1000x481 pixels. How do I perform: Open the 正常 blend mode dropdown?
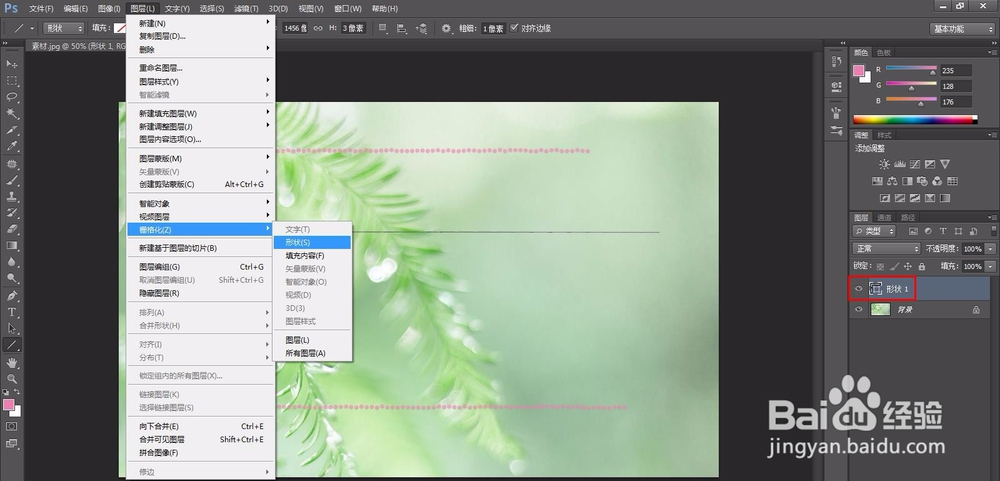click(x=886, y=249)
